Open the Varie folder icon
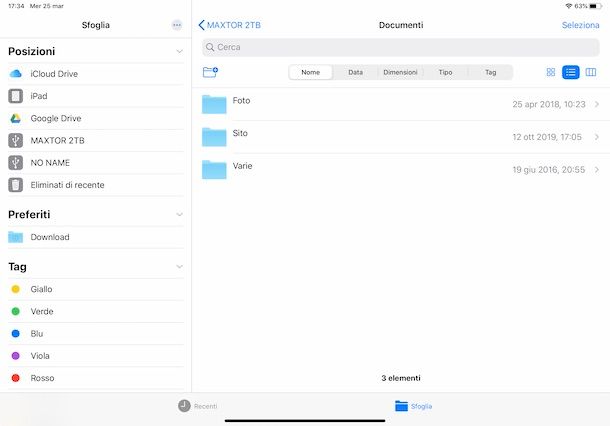 [x=214, y=170]
